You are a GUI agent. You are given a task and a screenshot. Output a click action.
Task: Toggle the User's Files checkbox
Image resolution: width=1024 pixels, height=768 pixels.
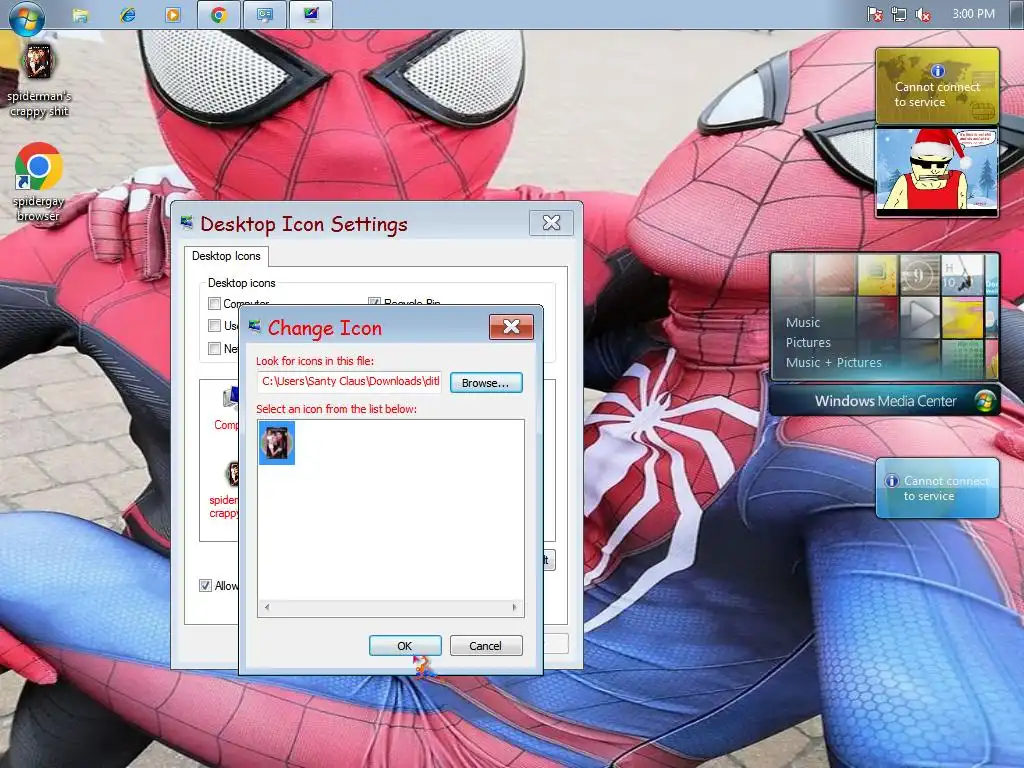[x=214, y=325]
